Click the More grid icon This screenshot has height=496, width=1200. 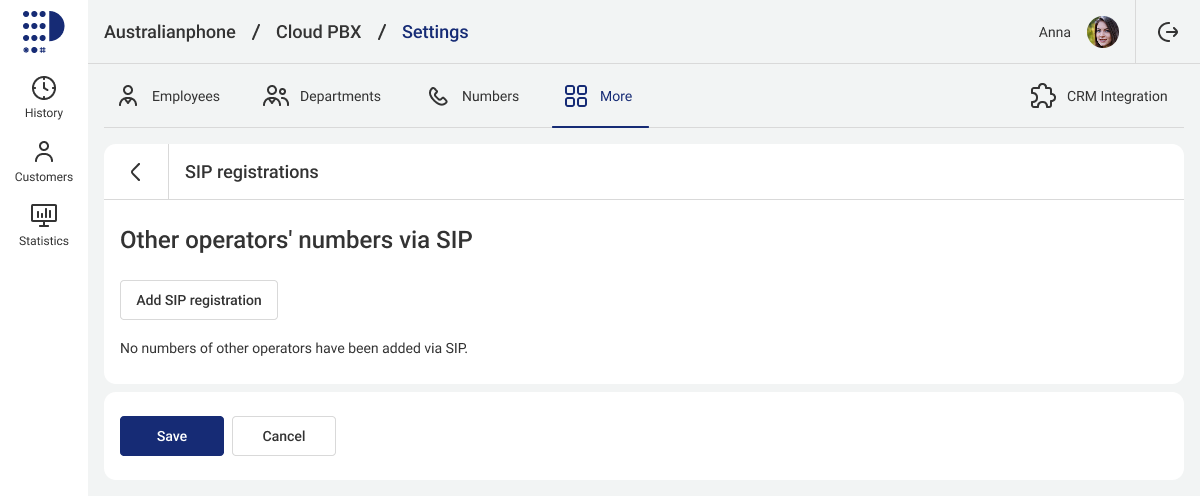point(576,96)
